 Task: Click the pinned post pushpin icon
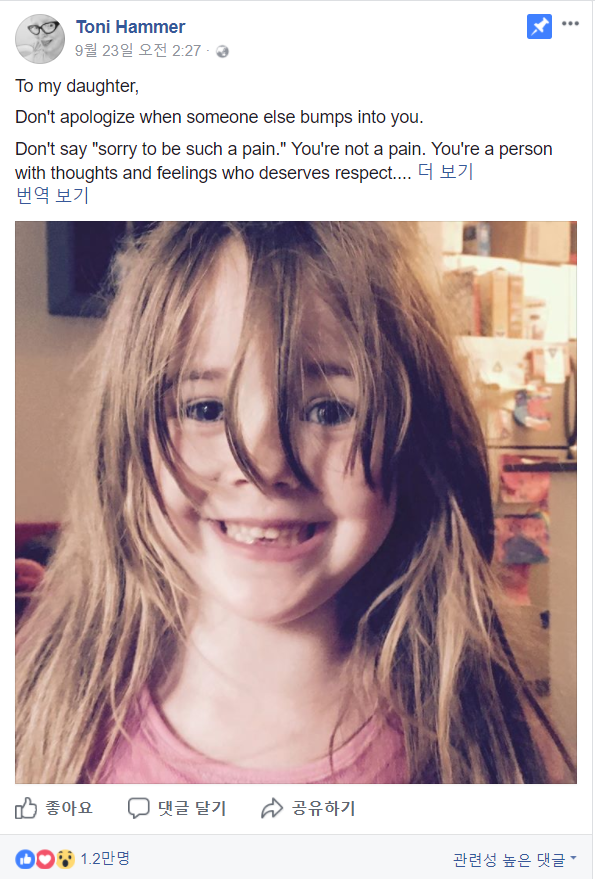[x=539, y=26]
